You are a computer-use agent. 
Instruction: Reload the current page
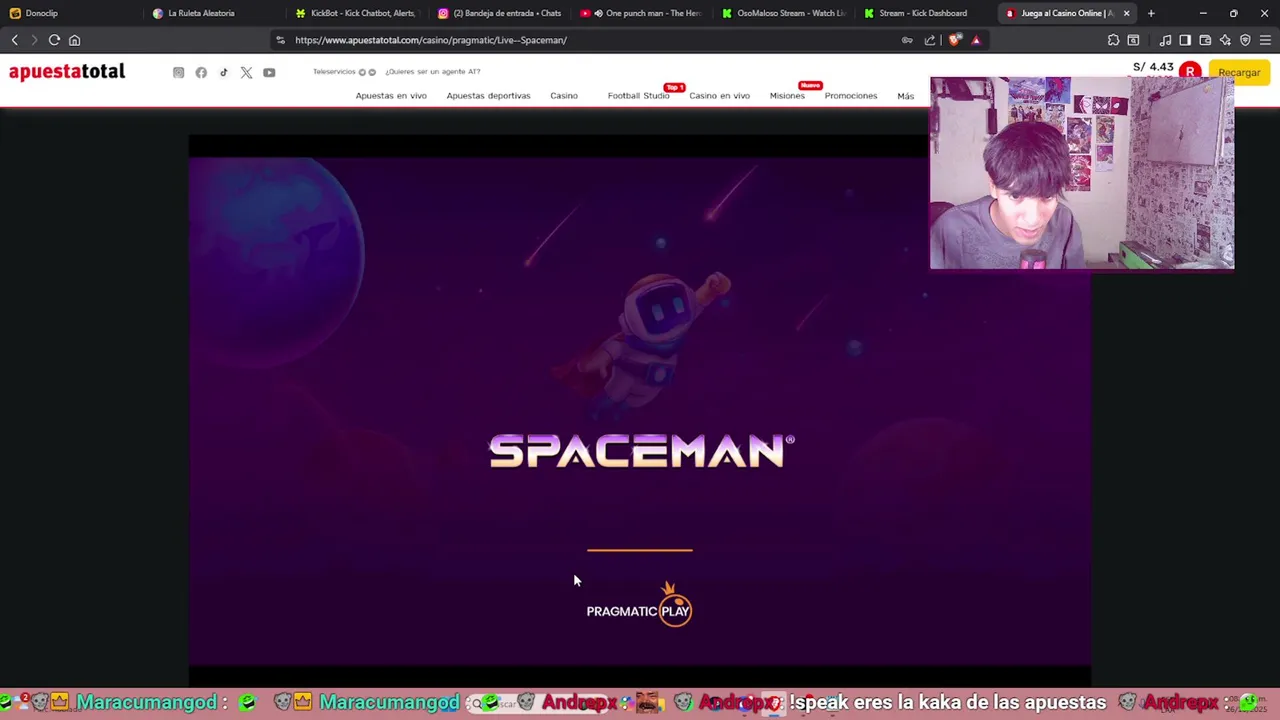pyautogui.click(x=54, y=40)
